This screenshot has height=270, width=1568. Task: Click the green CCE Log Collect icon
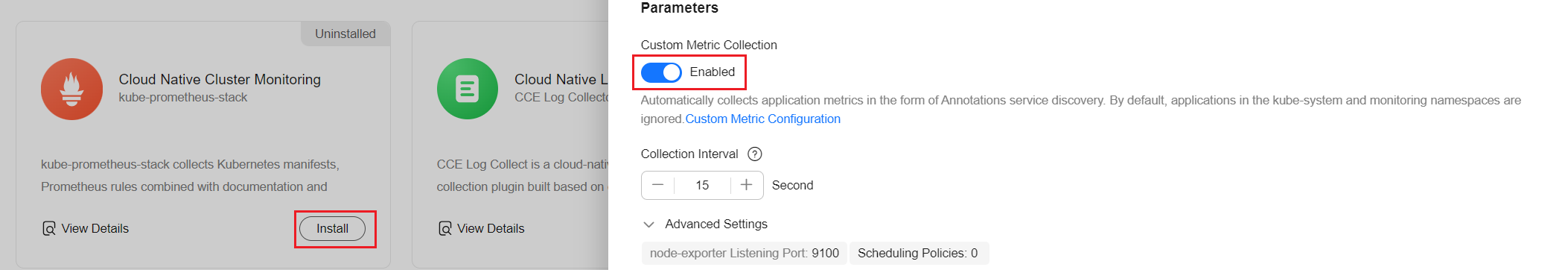468,89
